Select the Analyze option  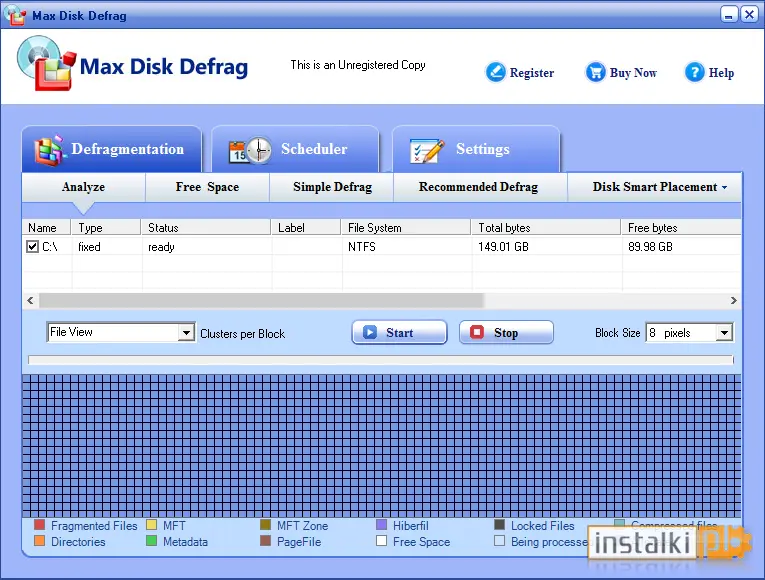tap(83, 187)
